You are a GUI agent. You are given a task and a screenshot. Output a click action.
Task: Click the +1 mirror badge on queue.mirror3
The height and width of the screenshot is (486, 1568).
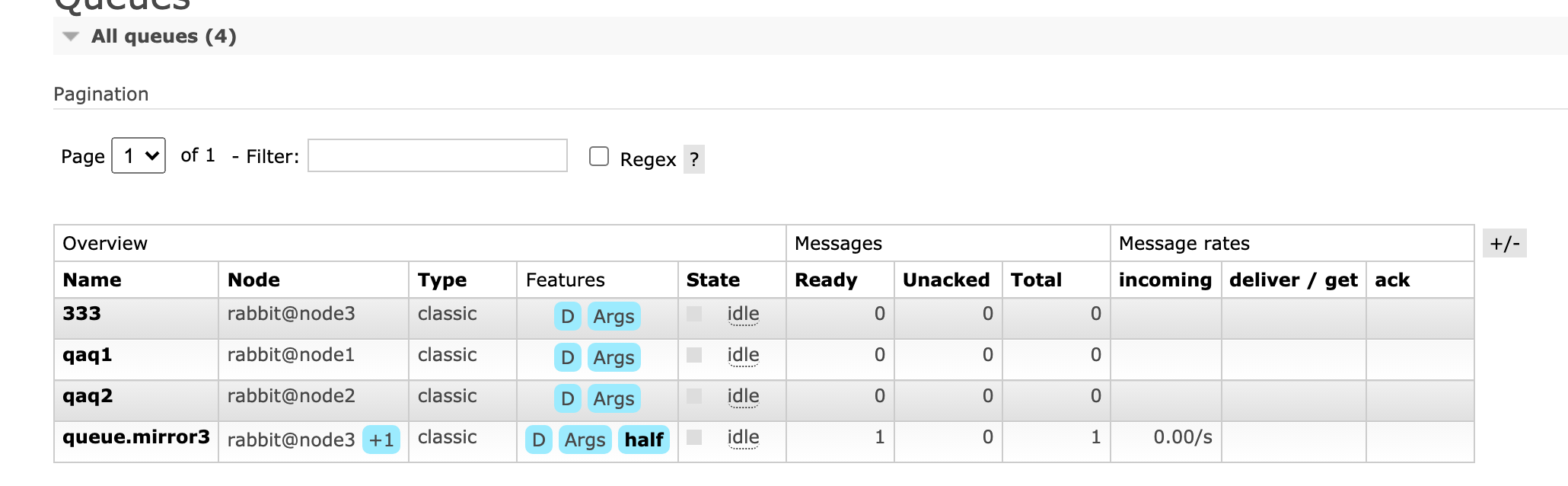[x=381, y=440]
